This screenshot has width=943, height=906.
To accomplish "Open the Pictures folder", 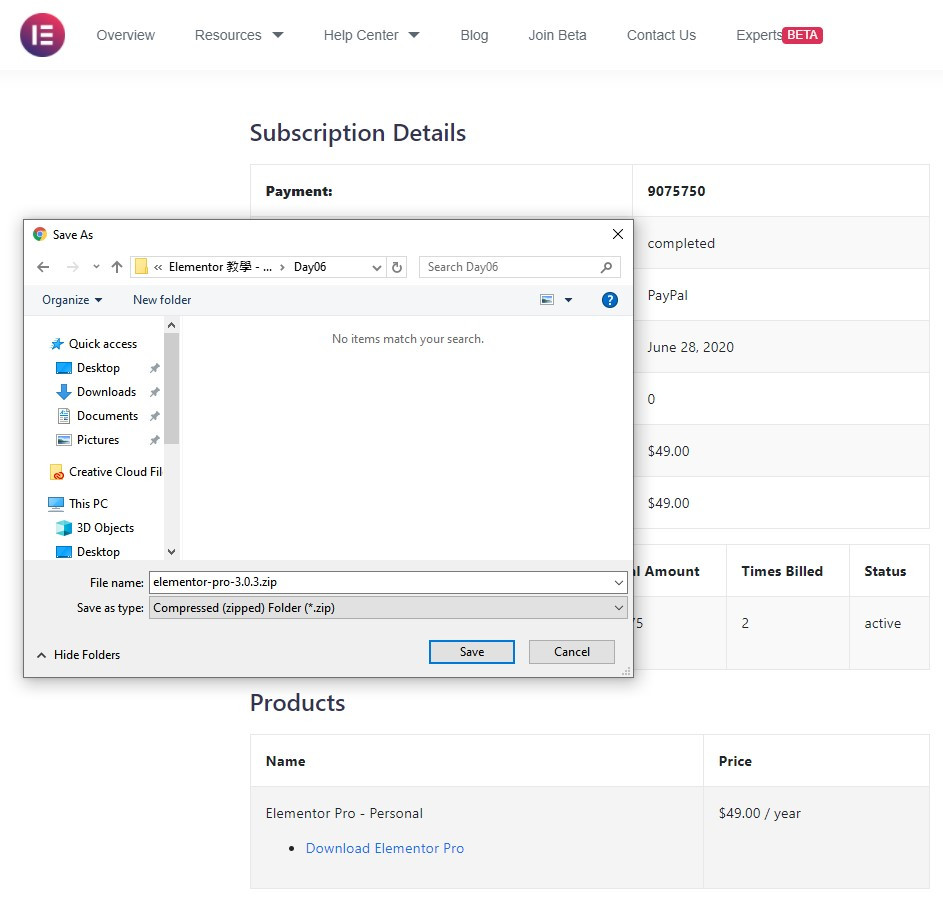I will coord(97,440).
